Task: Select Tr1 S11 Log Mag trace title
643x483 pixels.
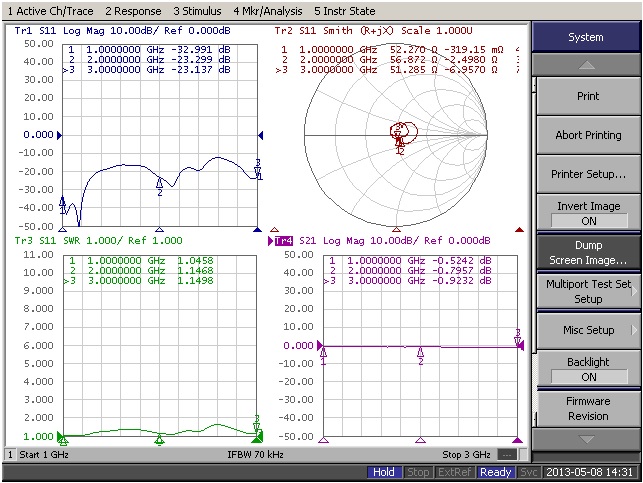Action: [122, 31]
